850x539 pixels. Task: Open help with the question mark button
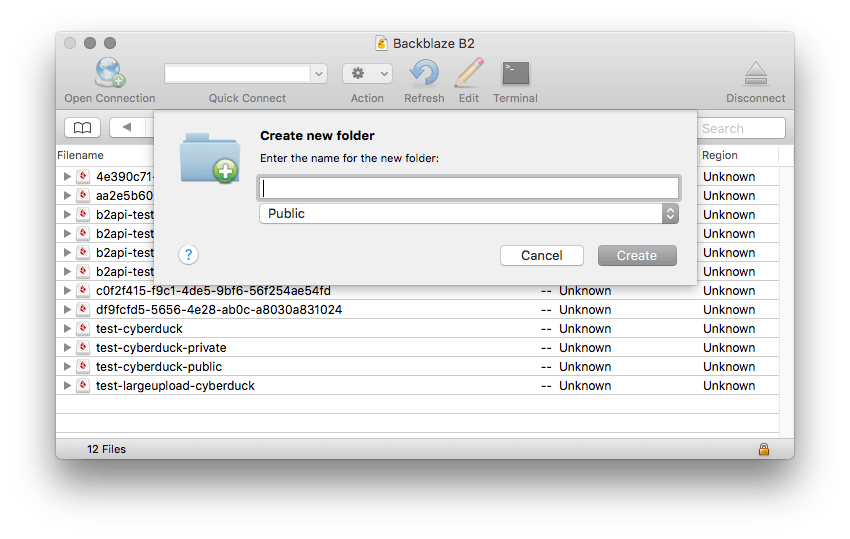(188, 254)
